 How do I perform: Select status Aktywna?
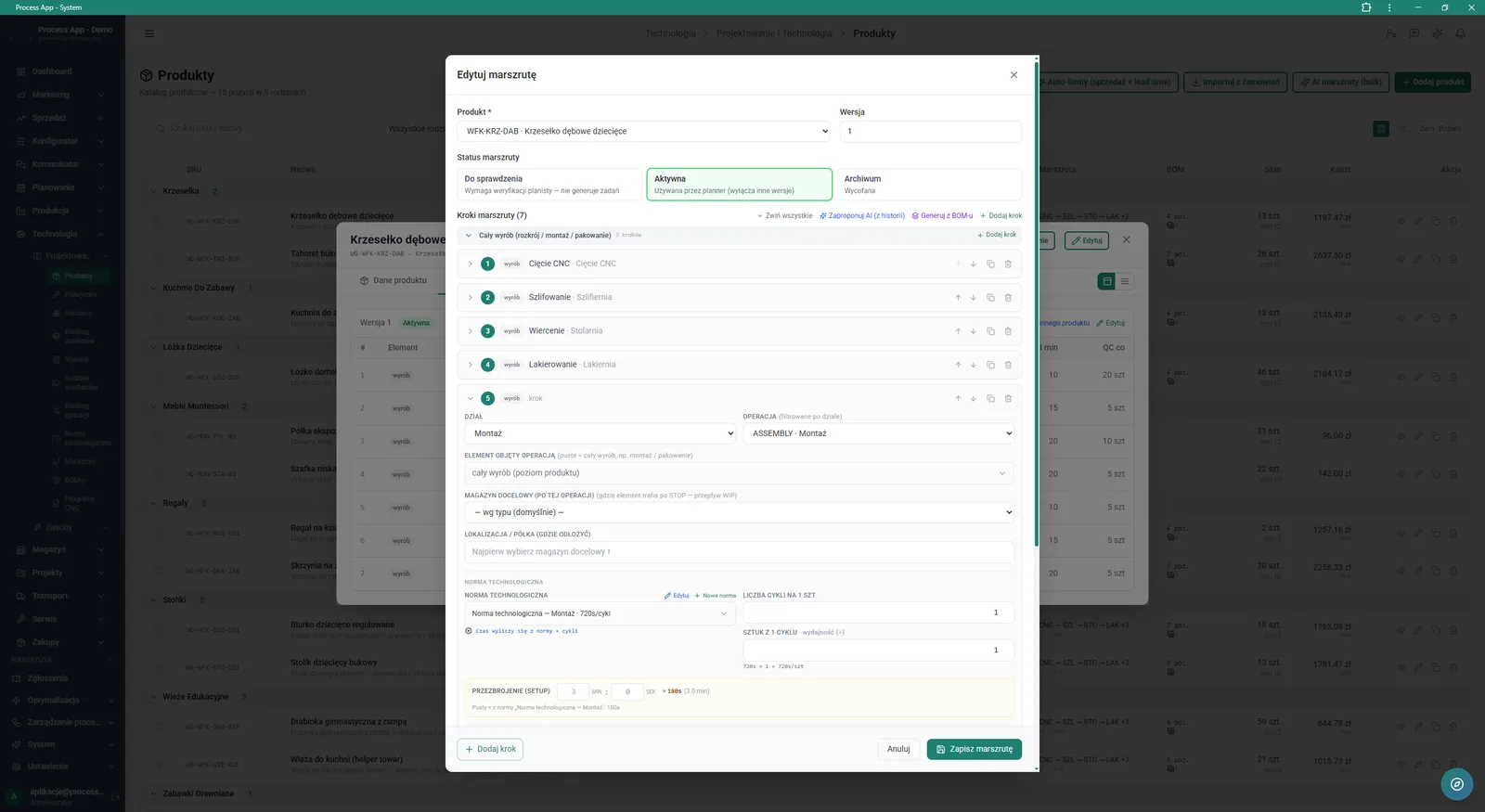[x=739, y=184]
